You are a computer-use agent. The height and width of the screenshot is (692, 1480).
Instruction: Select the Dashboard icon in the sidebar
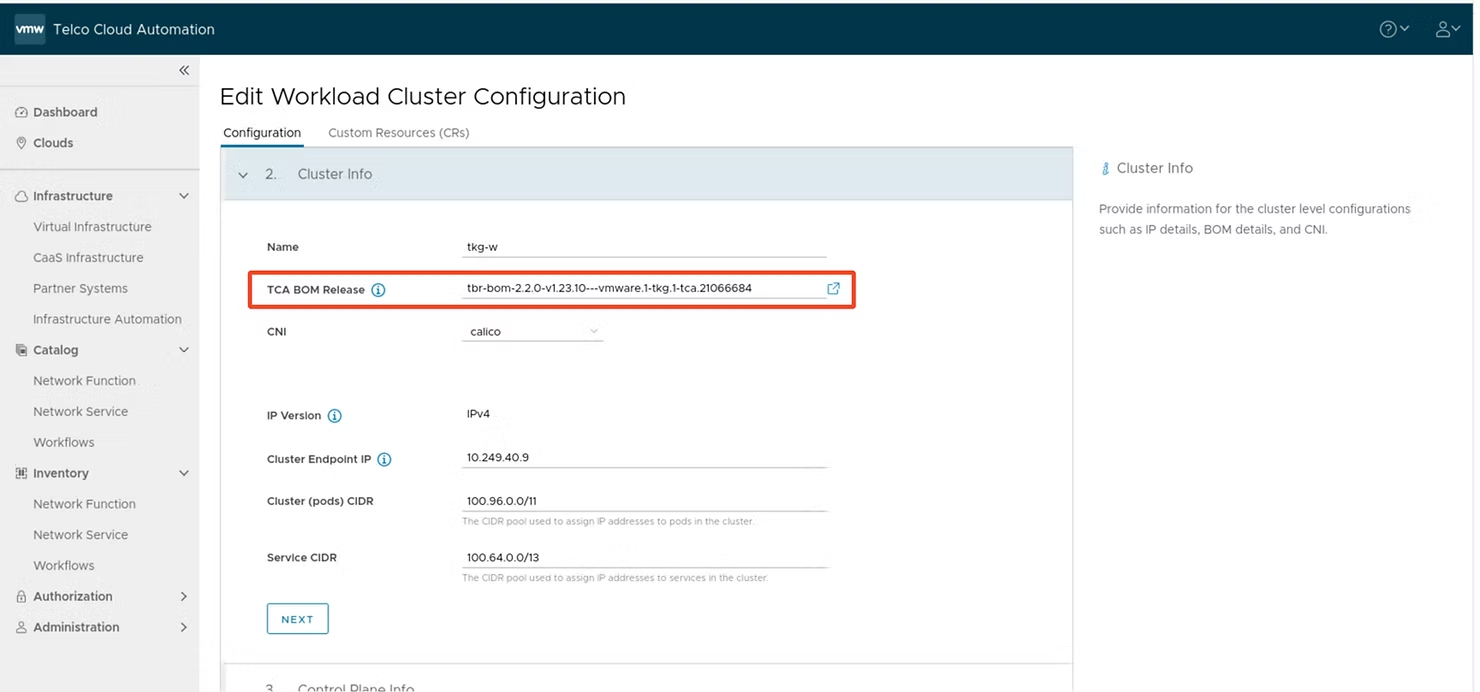[22, 111]
